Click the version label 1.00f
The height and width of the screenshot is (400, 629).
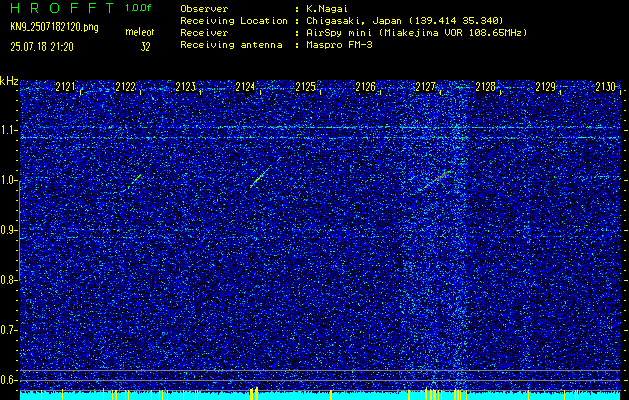click(x=138, y=8)
